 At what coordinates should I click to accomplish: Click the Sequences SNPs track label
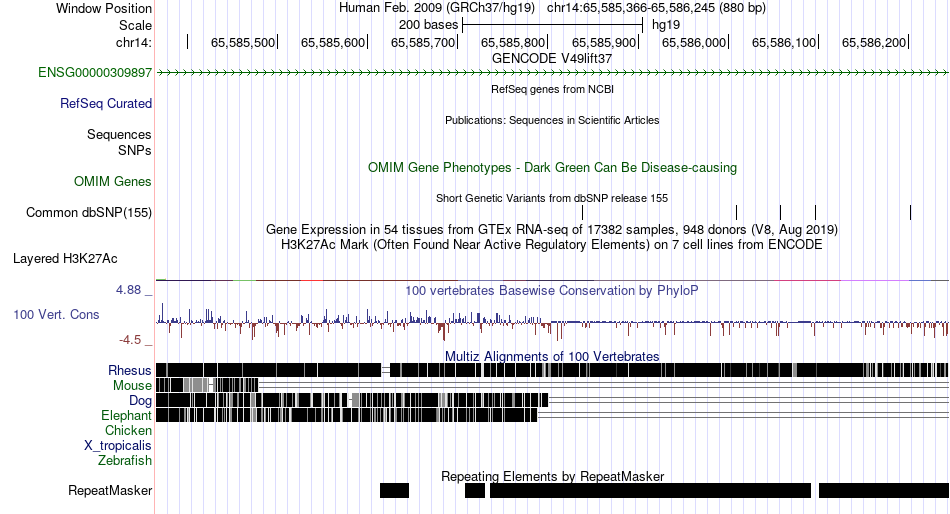pos(119,142)
